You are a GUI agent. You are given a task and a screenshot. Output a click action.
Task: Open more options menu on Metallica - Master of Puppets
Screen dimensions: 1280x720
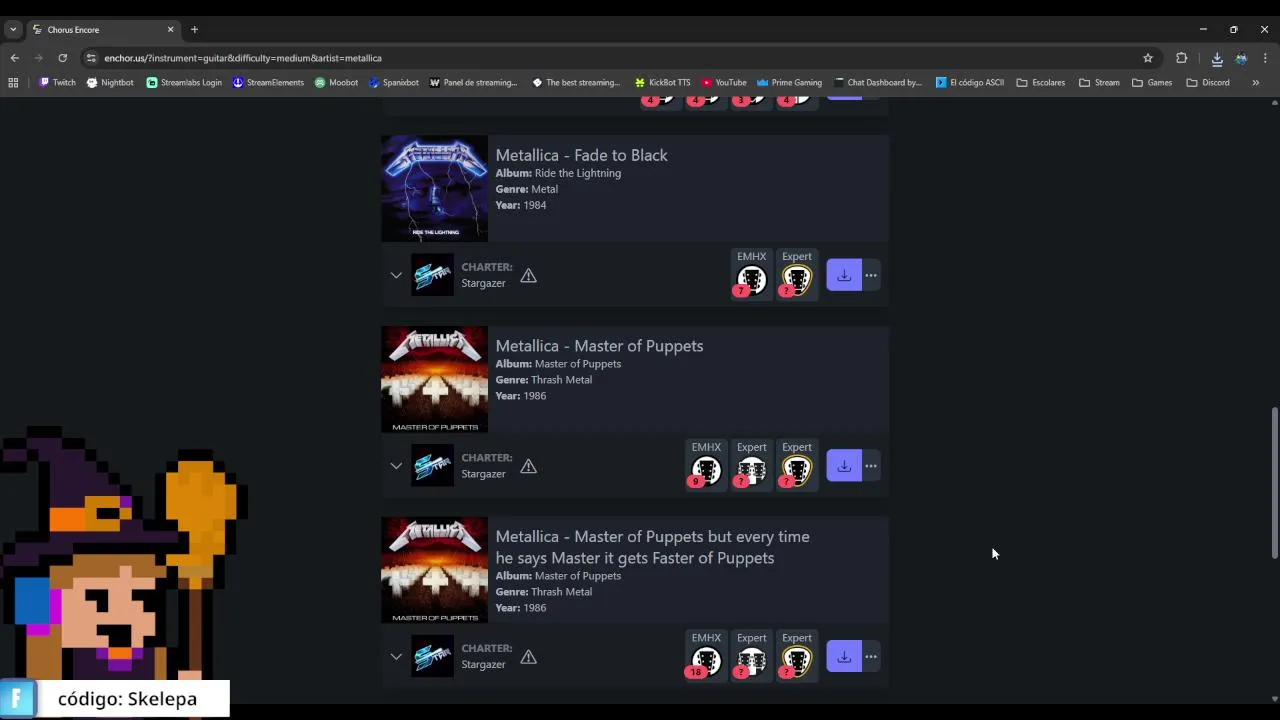871,466
